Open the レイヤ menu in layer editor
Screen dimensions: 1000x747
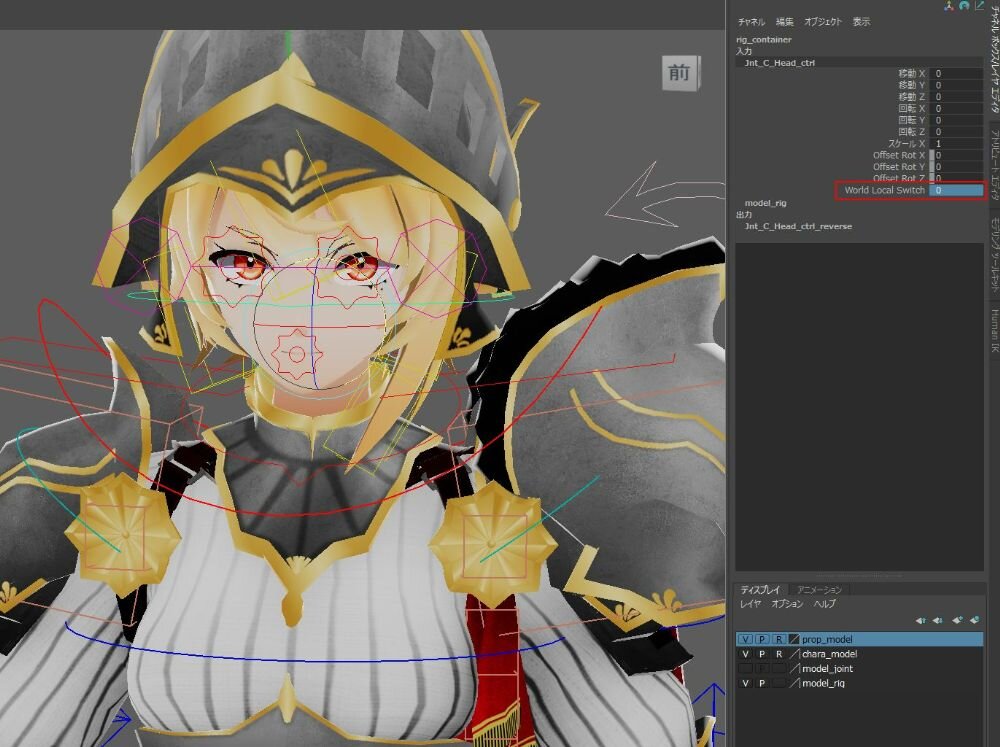(x=750, y=604)
